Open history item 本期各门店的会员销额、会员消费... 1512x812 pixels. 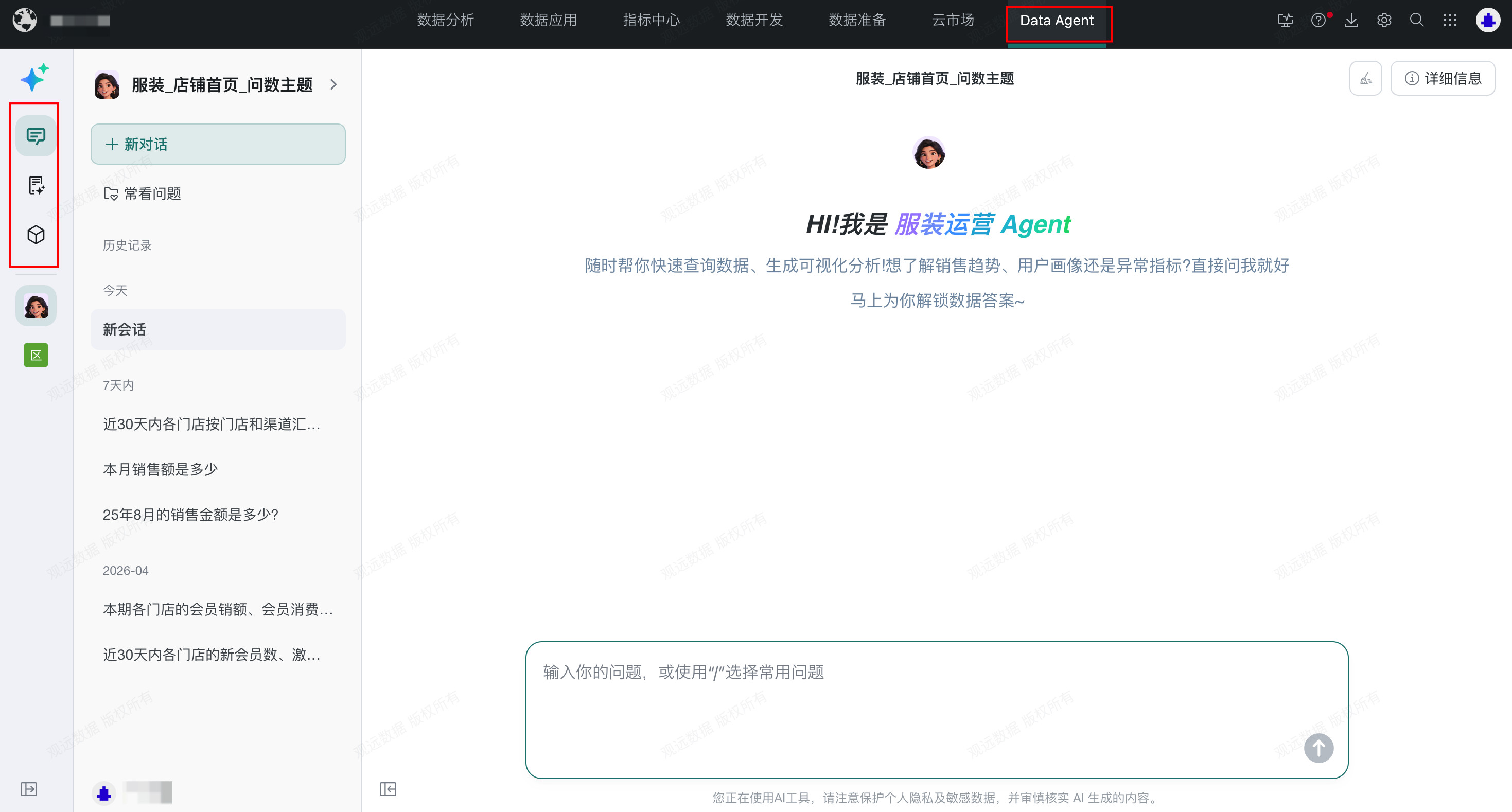(218, 609)
